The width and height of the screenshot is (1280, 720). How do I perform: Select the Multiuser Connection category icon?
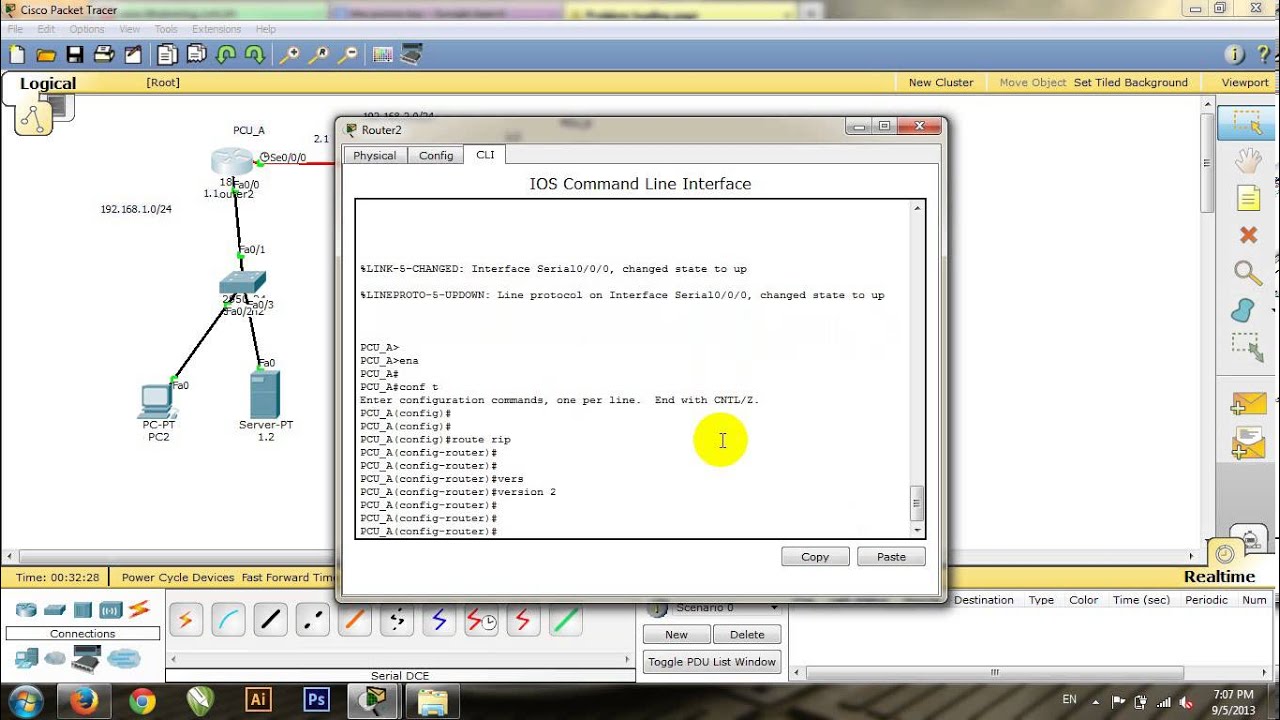click(x=124, y=658)
